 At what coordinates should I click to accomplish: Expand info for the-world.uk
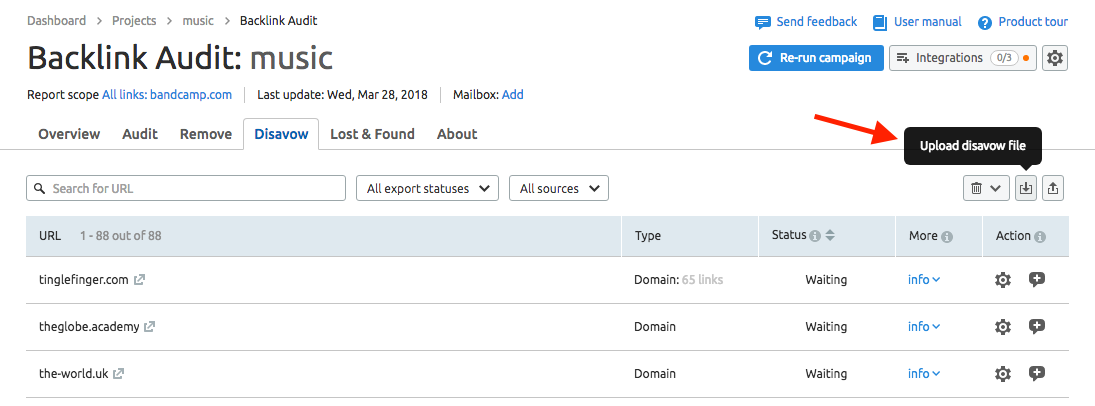click(924, 373)
